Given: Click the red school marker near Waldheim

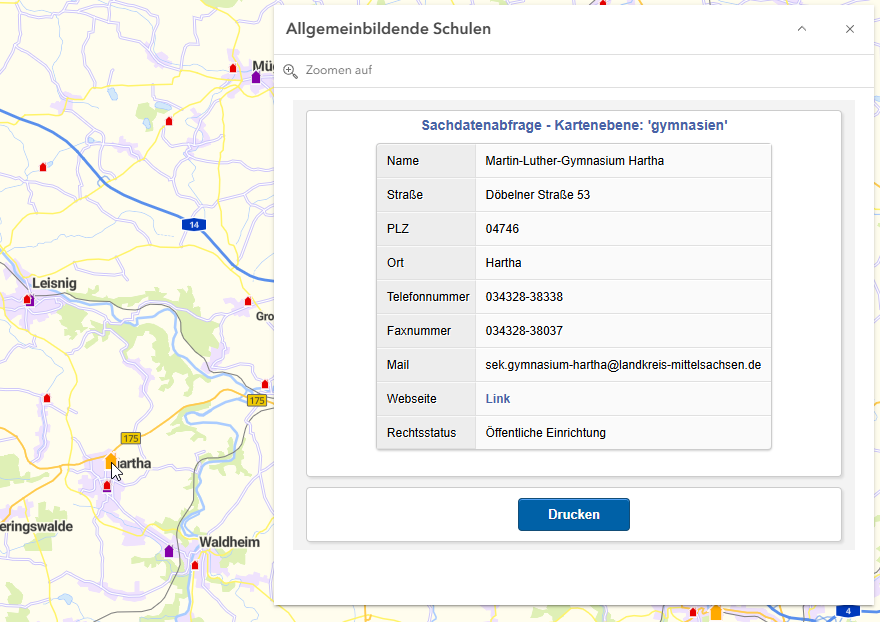Looking at the screenshot, I should pyautogui.click(x=195, y=564).
